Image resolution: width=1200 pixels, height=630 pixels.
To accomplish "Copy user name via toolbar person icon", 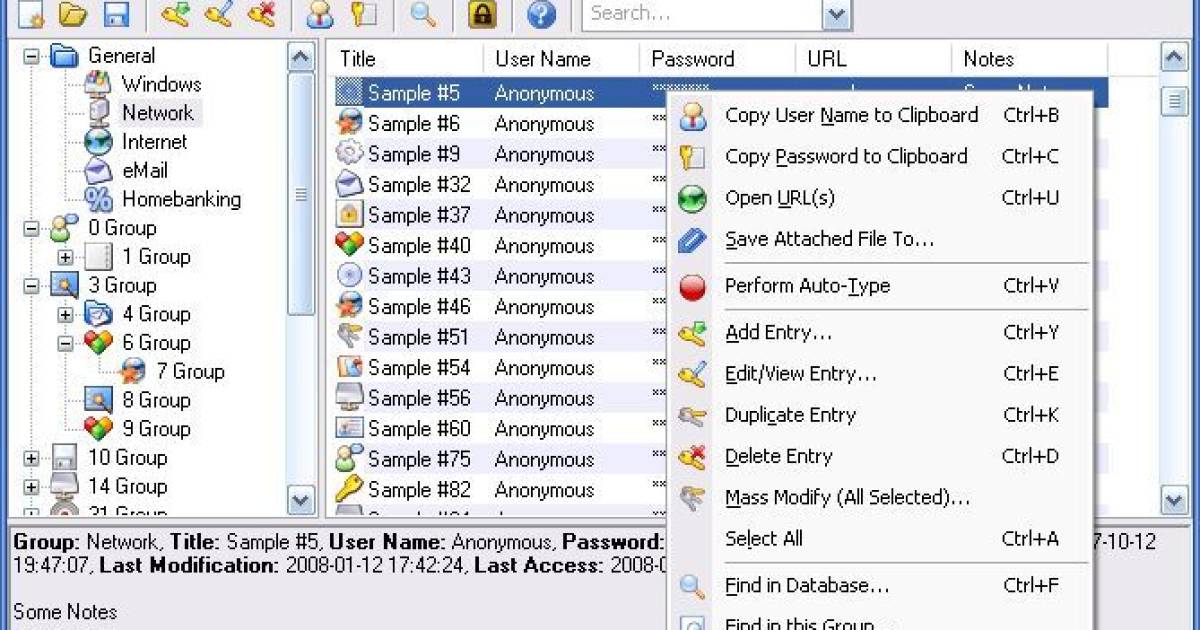I will [320, 14].
